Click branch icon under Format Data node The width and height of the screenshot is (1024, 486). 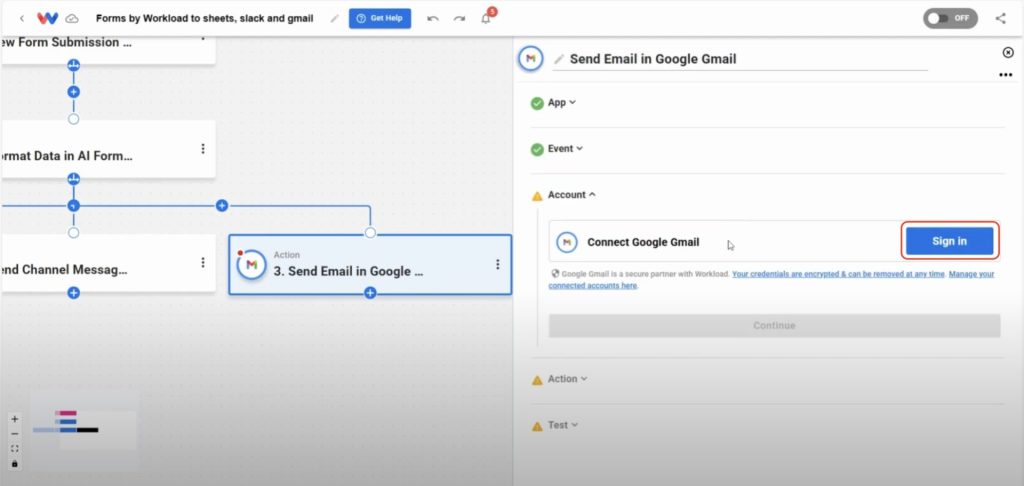pyautogui.click(x=73, y=179)
